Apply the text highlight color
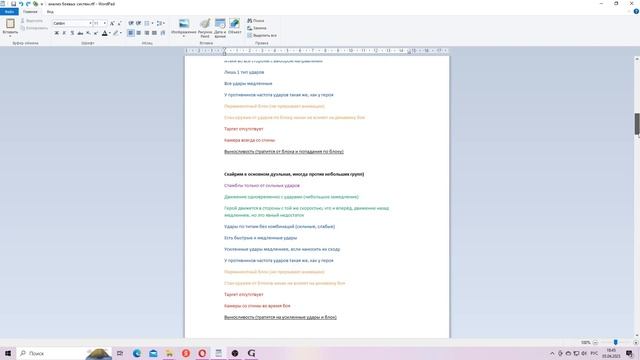Viewport: 640px width, 360px height. coord(116,33)
